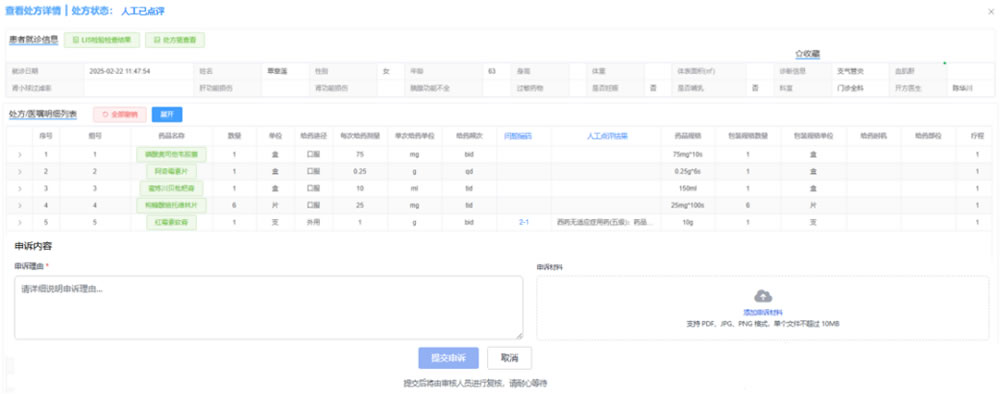Viewport: 1000px width, 394px height.
Task: Close the prescription detail dialog
Action: click(990, 11)
